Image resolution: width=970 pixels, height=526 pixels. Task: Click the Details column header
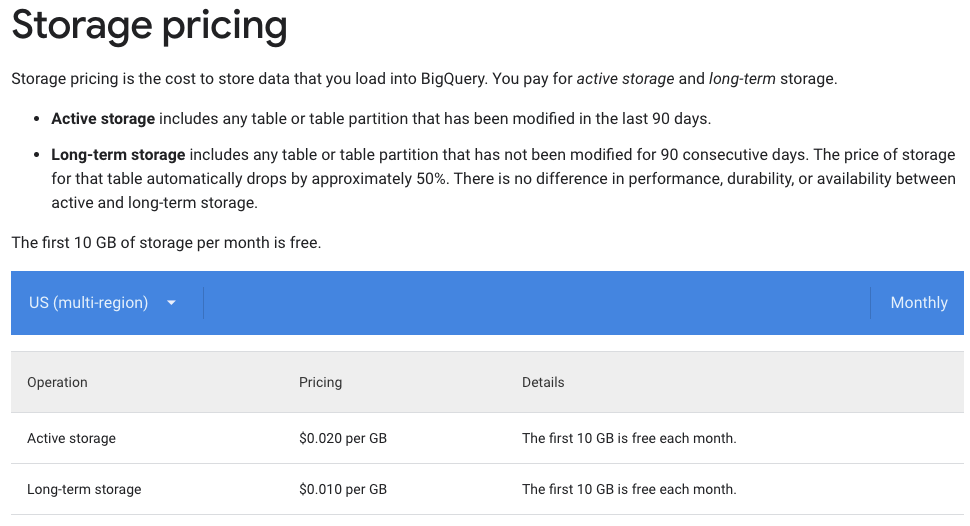pyautogui.click(x=543, y=382)
